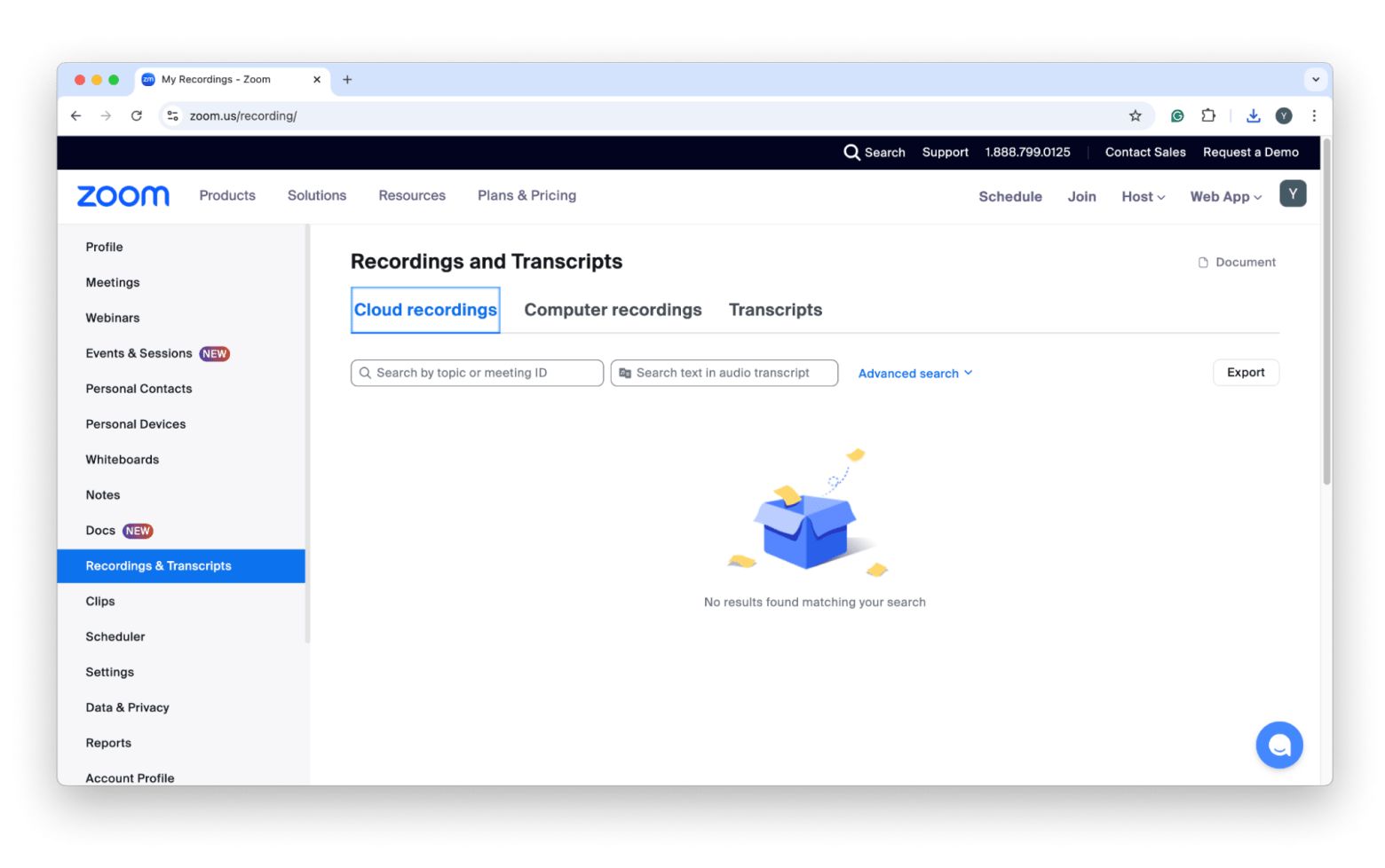Open the tab search dropdown arrow
Image resolution: width=1385 pixels, height=868 pixels.
[1315, 80]
